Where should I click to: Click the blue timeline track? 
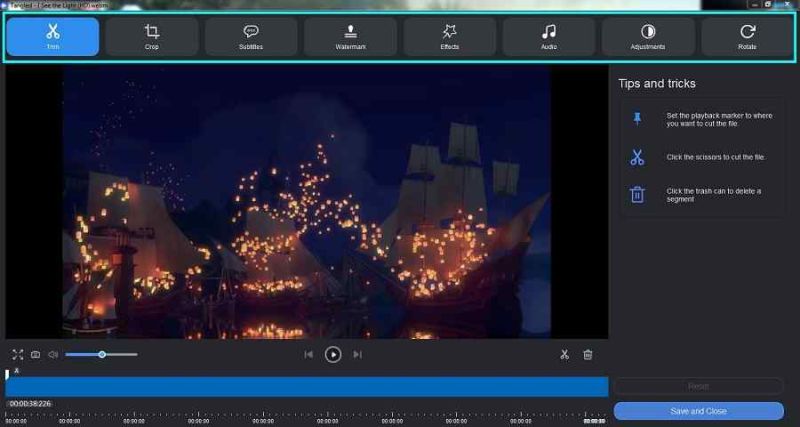[x=306, y=386]
